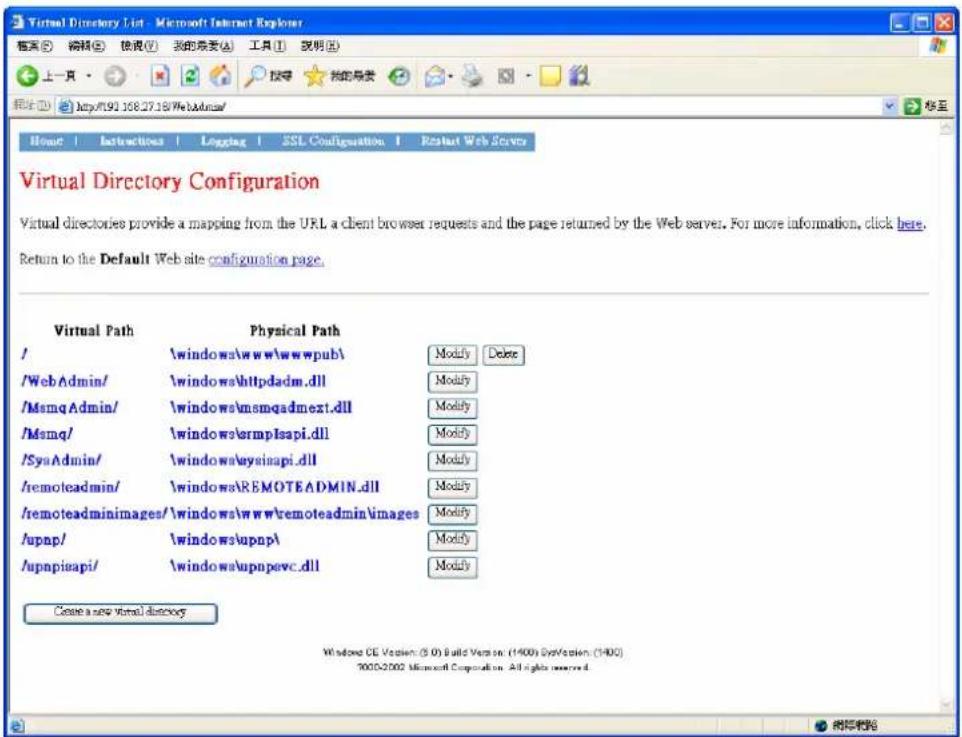
Task: Click Modify for /WebAdmin/ row
Action: point(452,381)
